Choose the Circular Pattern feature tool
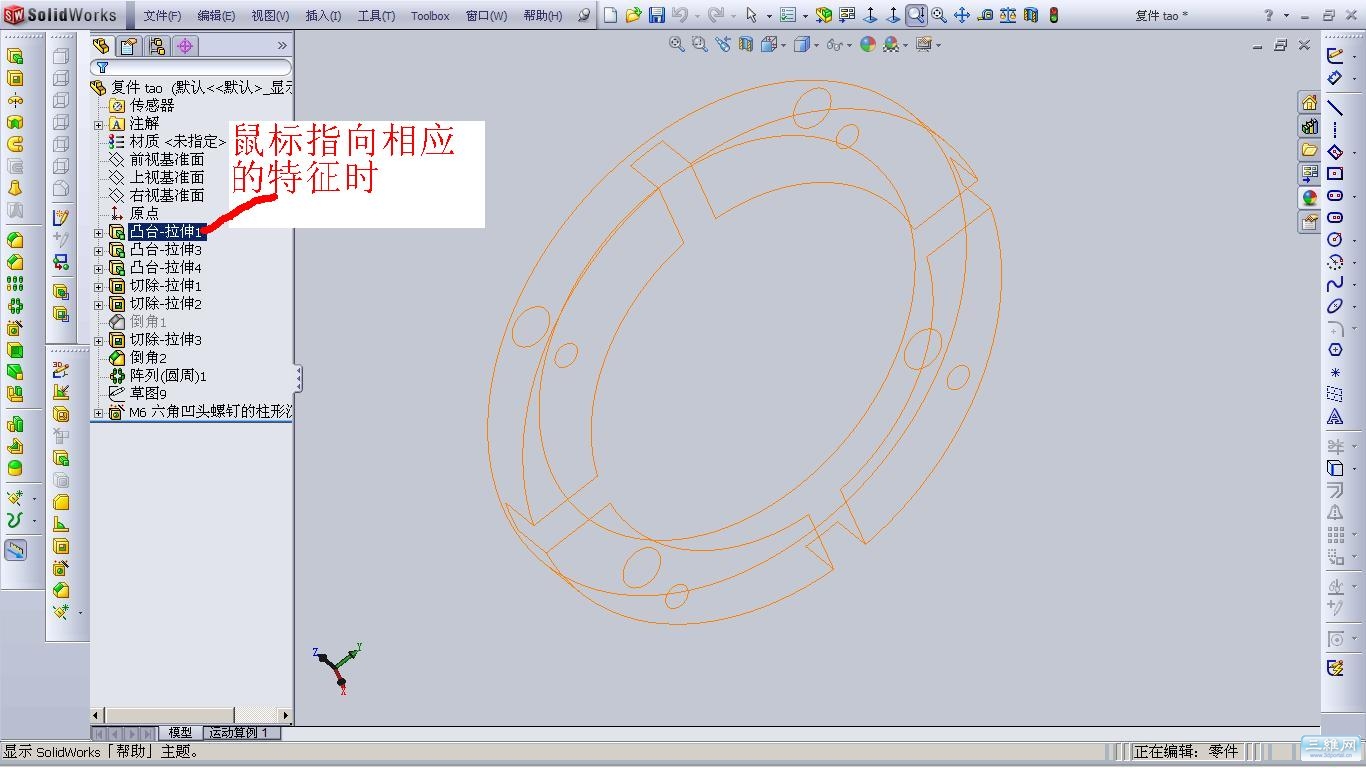1366x768 pixels. click(15, 306)
